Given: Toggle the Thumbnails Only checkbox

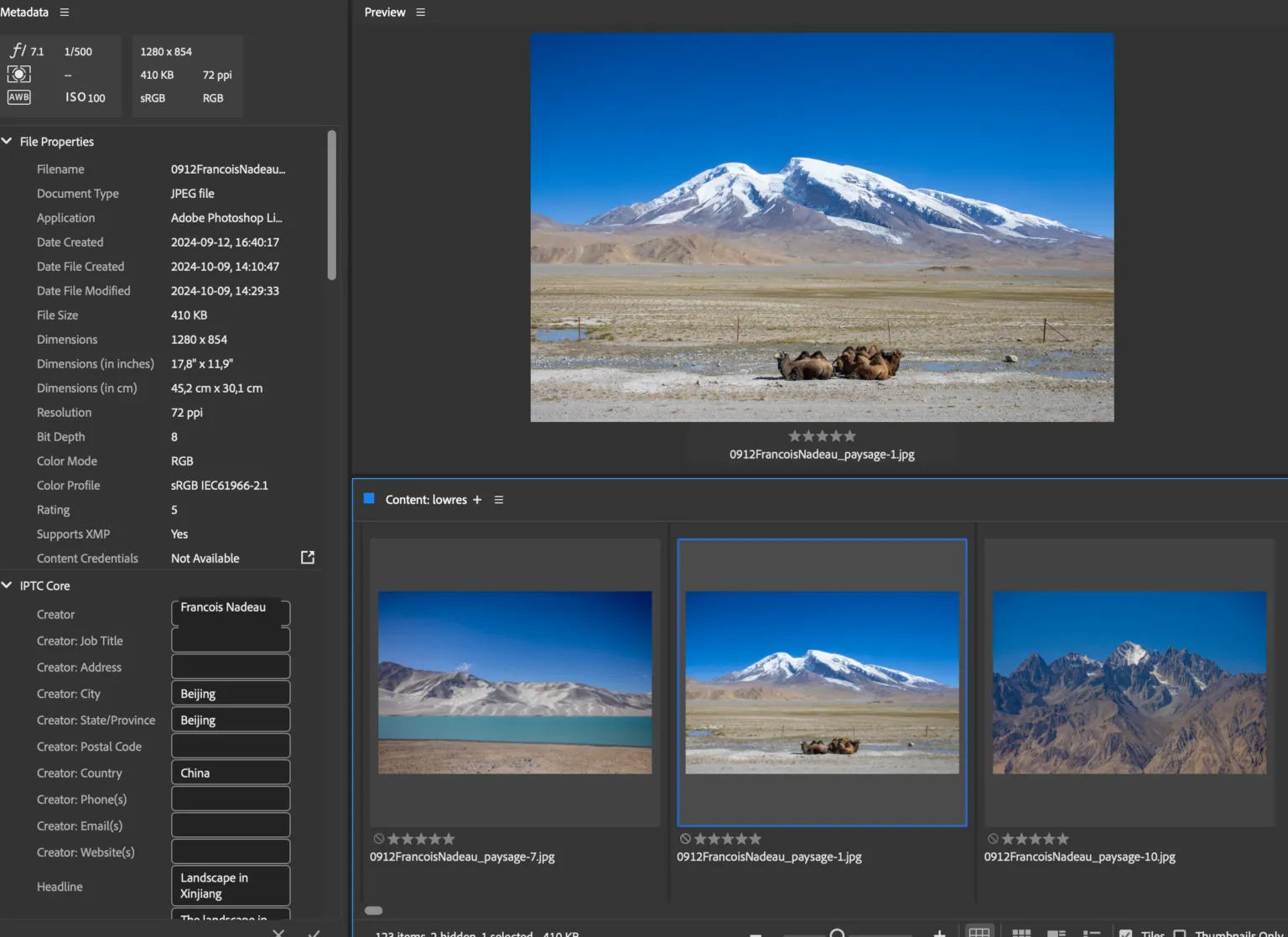Looking at the screenshot, I should pyautogui.click(x=1180, y=933).
